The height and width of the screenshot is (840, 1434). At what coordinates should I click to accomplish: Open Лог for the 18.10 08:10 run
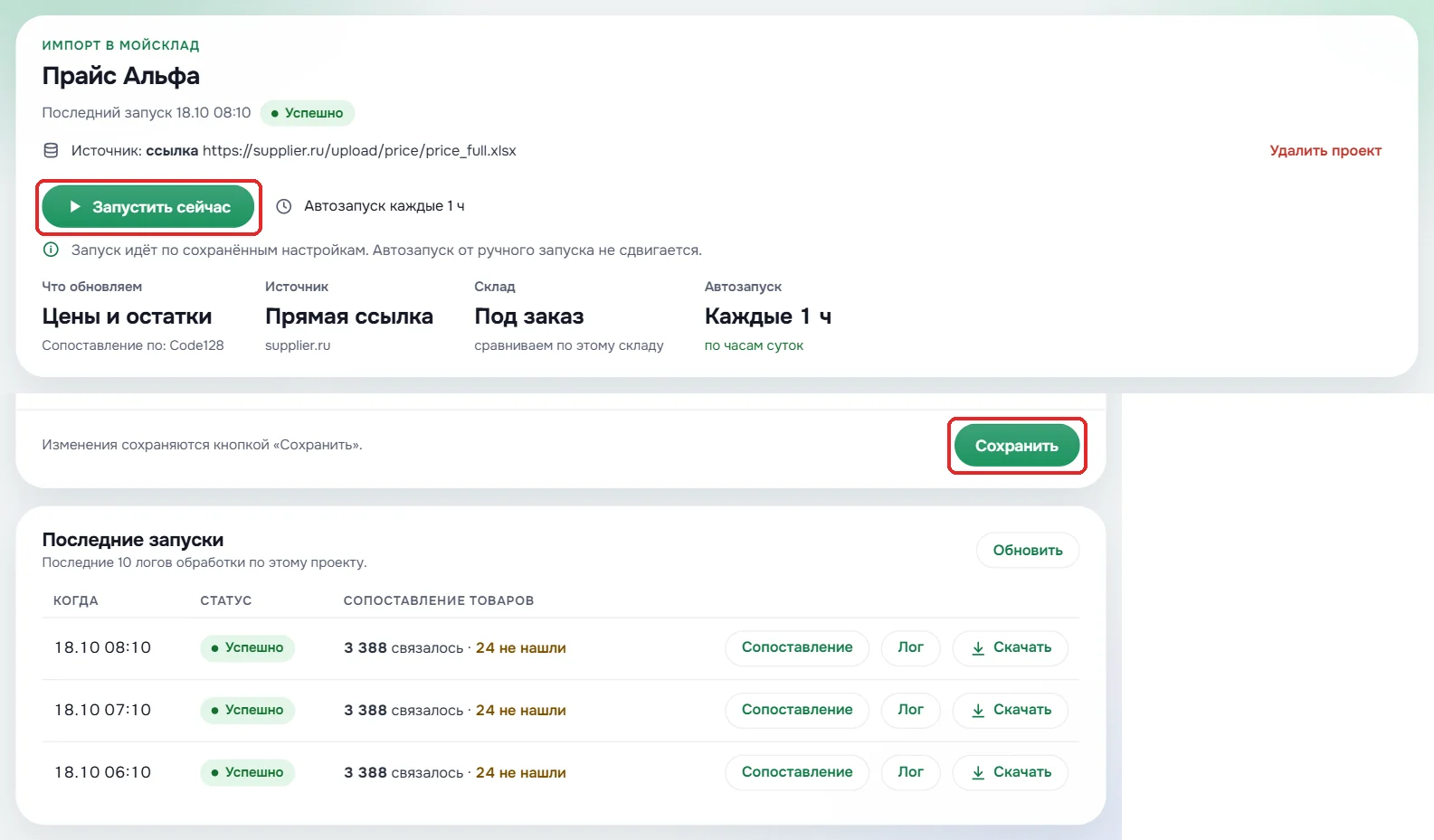pos(910,647)
